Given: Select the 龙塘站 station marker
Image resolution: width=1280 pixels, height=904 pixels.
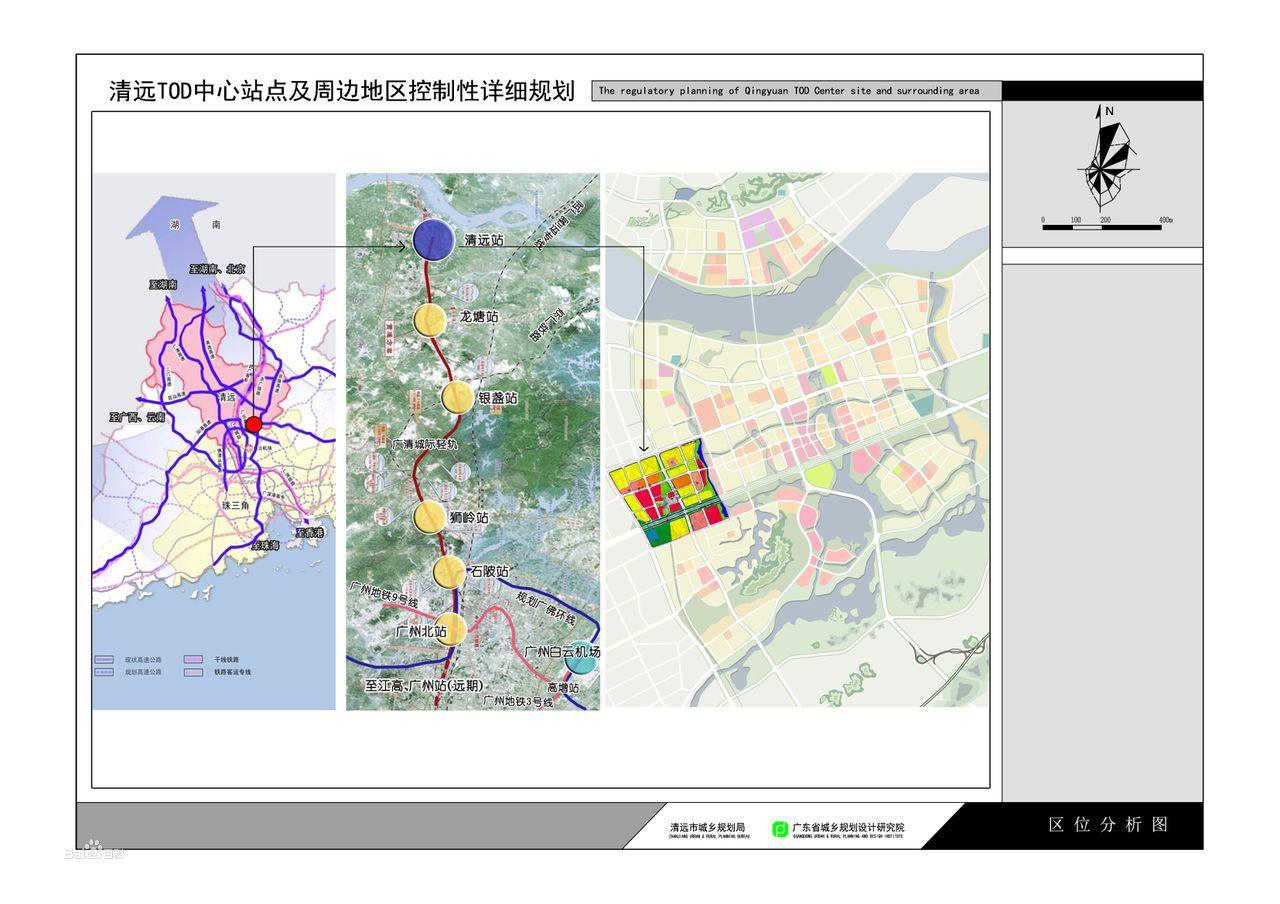Looking at the screenshot, I should pos(430,320).
